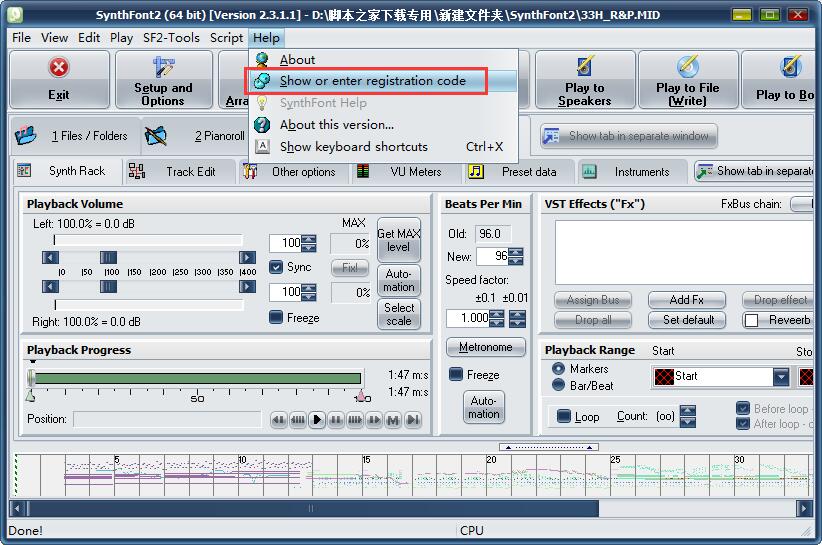Select the Bar/Beat radio button
The height and width of the screenshot is (545, 822).
(x=558, y=385)
